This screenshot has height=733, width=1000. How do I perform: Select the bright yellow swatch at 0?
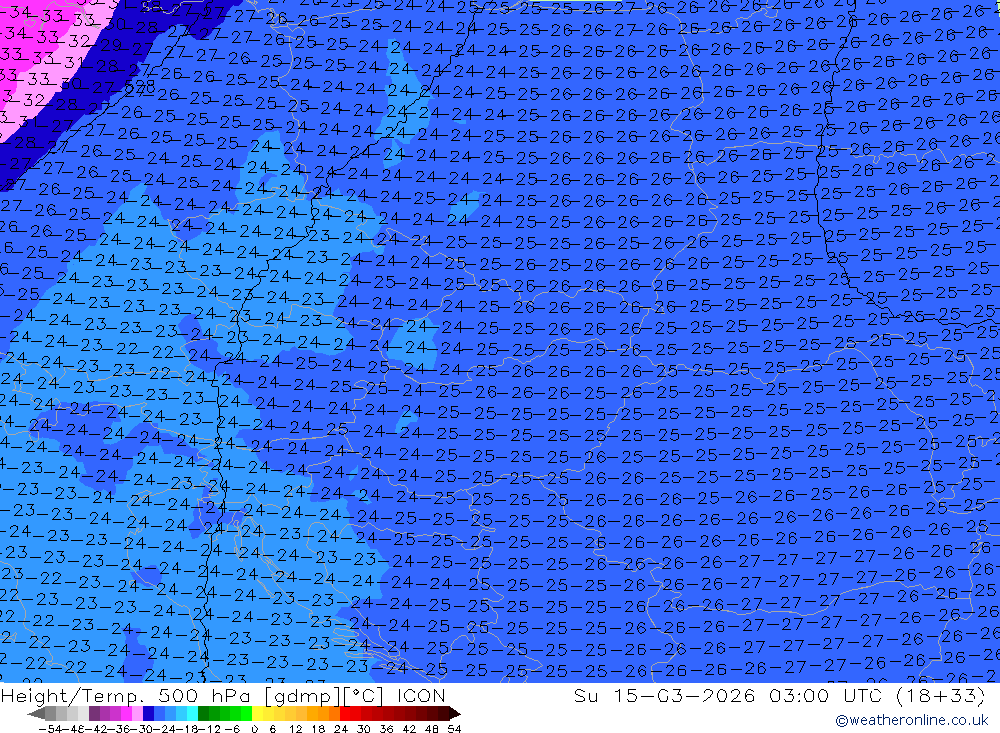pos(257,713)
